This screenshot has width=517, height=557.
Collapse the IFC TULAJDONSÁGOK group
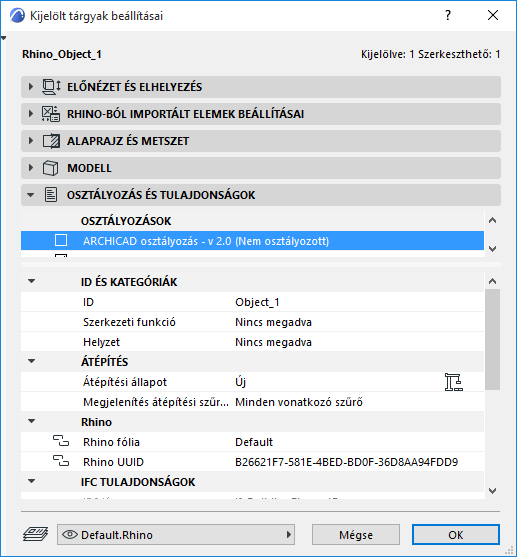32,481
